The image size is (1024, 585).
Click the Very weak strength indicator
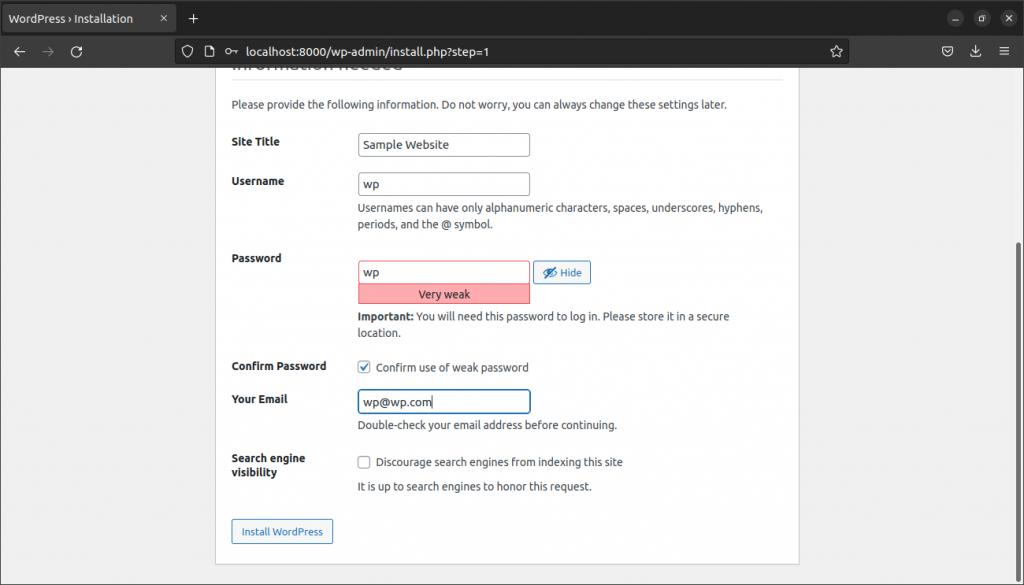click(443, 294)
